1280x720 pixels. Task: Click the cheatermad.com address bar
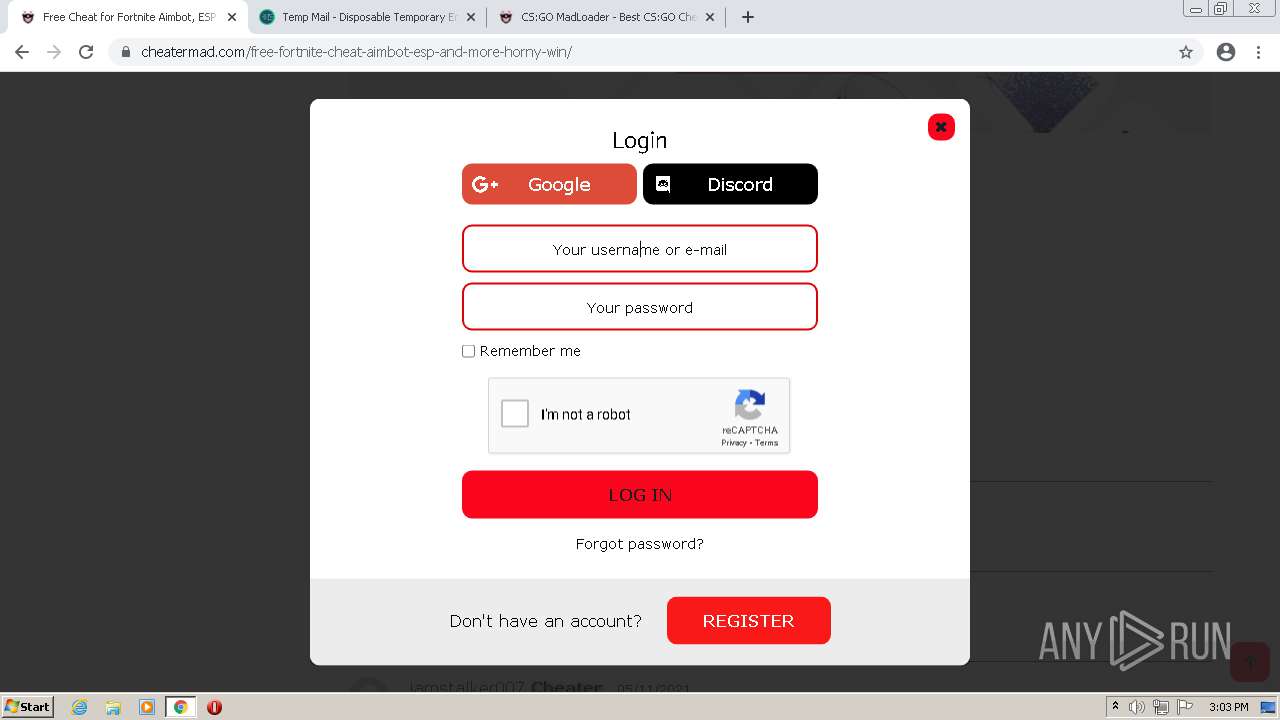(x=640, y=52)
